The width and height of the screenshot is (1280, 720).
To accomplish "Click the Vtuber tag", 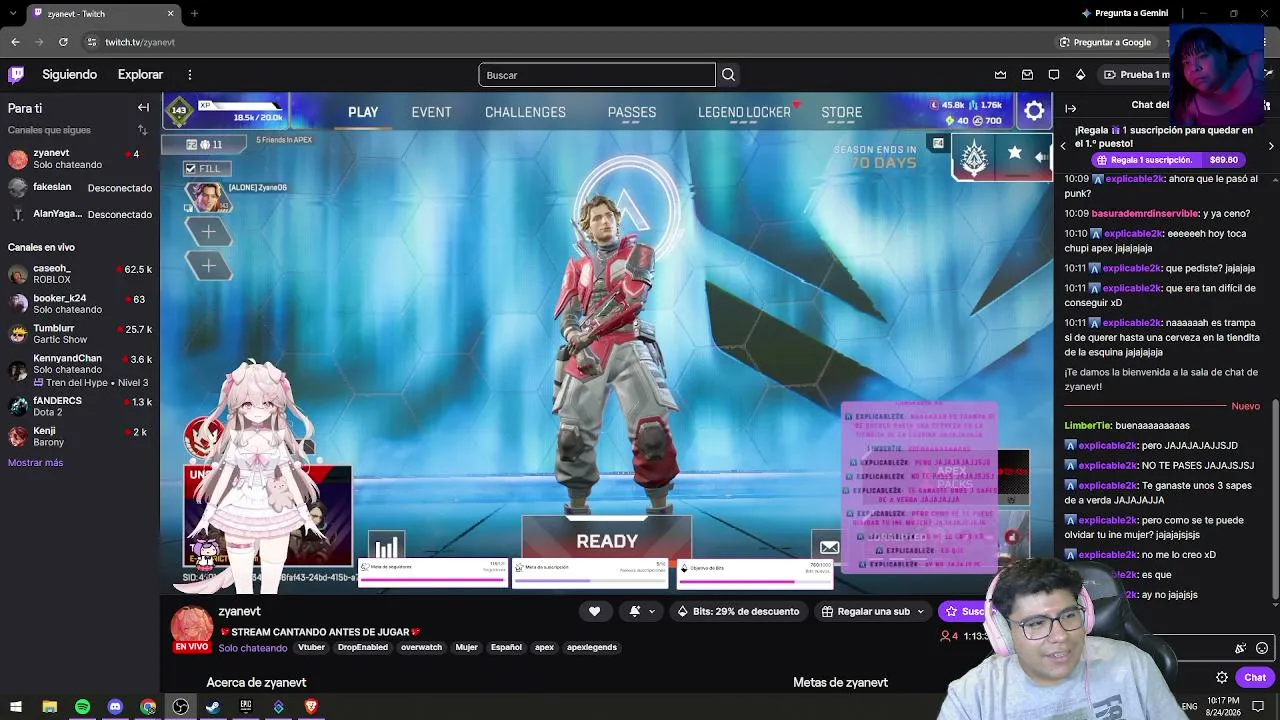I will [311, 647].
